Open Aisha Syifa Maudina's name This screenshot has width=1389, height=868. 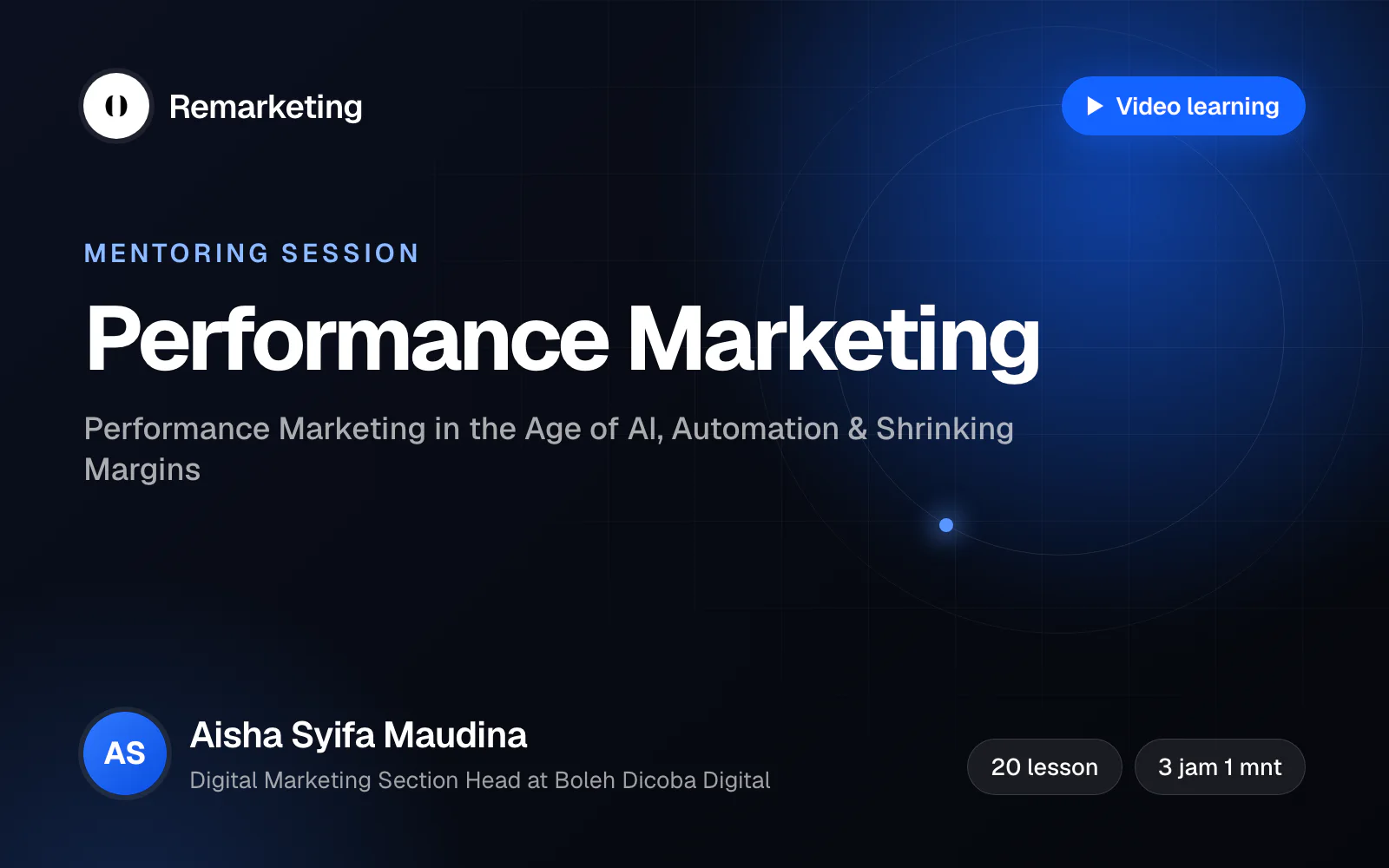(x=359, y=735)
